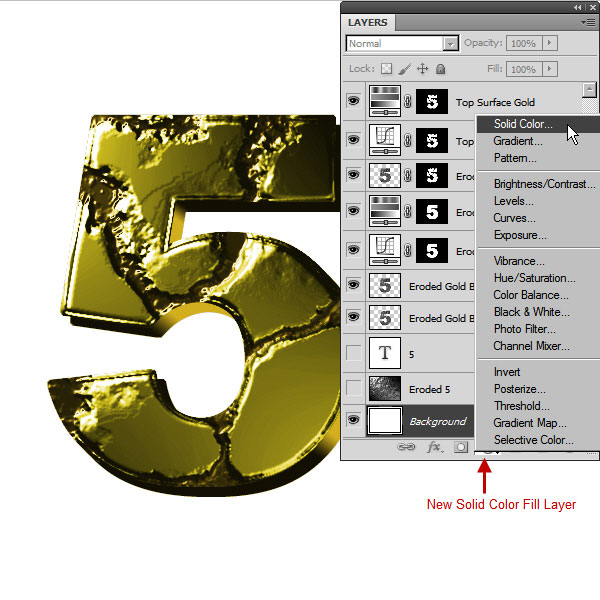600x600 pixels.
Task: Hide the fifth layer curves with 5 mask
Action: (x=353, y=250)
